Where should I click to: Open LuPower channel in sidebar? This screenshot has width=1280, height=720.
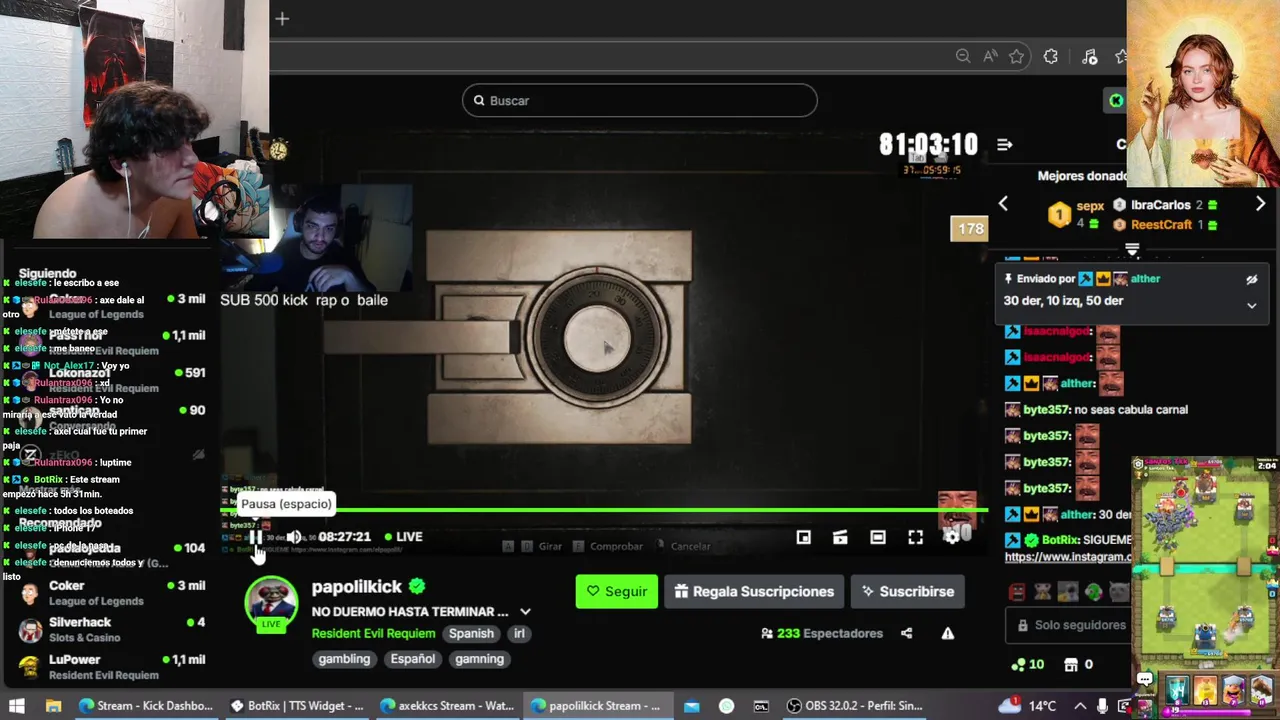(x=110, y=667)
